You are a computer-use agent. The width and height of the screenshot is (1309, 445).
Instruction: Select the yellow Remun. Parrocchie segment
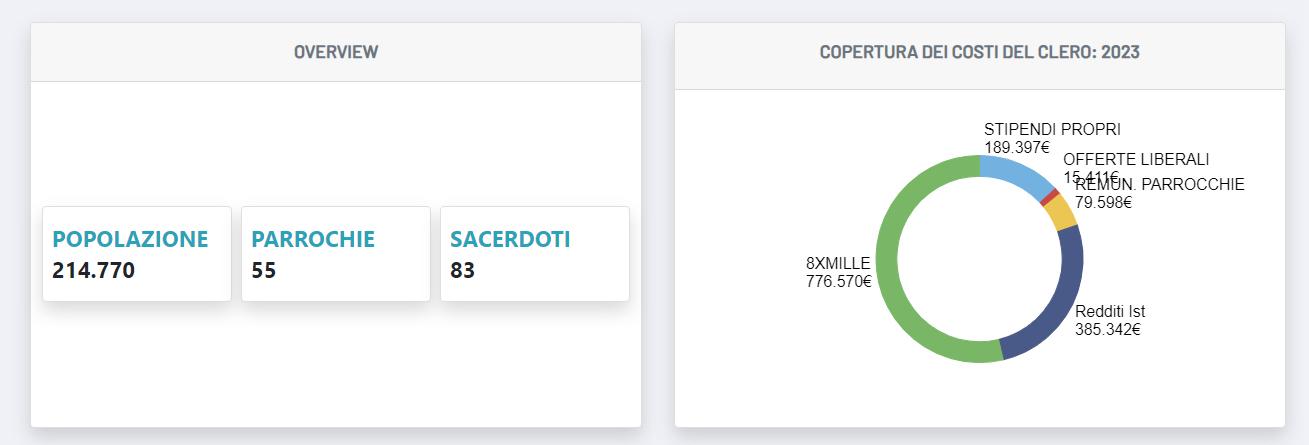click(x=1061, y=212)
